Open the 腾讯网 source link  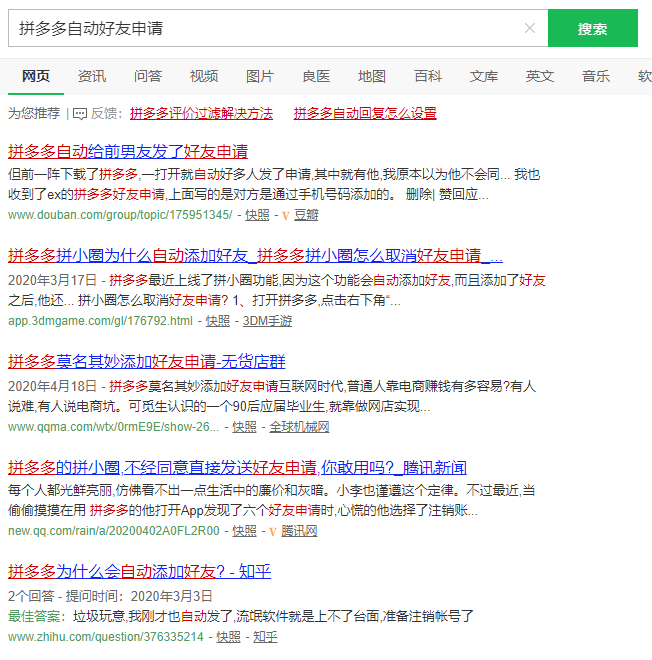[x=299, y=531]
